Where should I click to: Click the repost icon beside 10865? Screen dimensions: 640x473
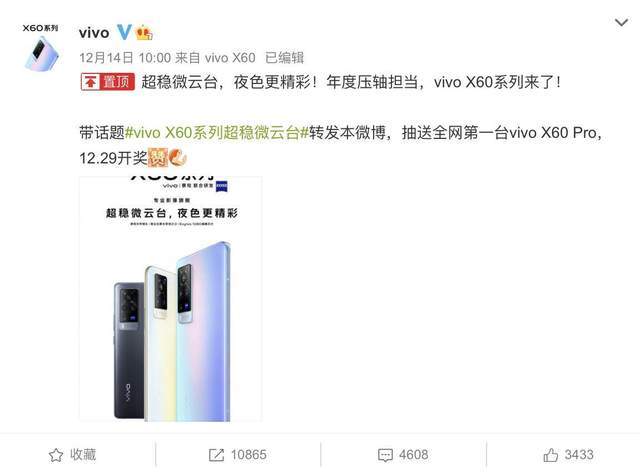click(x=216, y=455)
